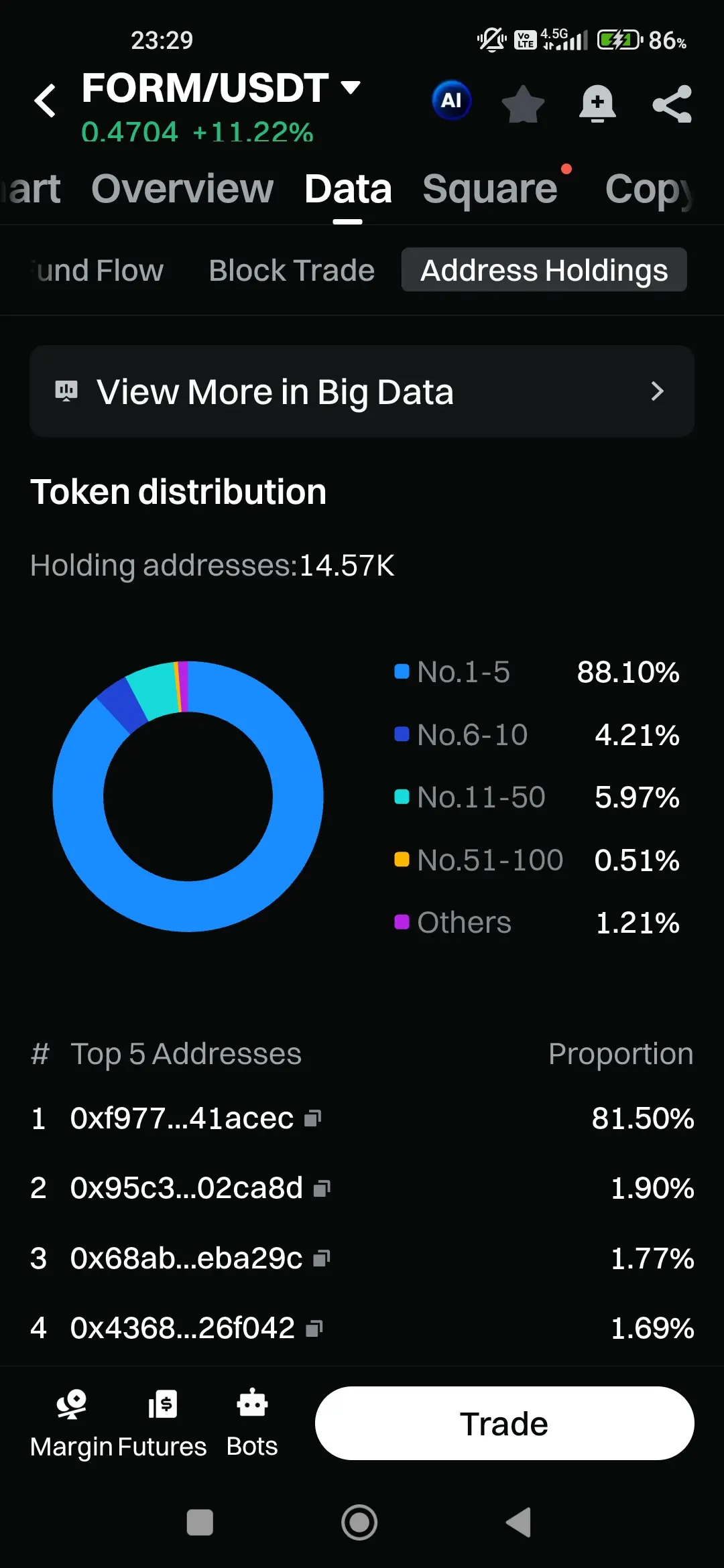Open the AI assistant icon

(x=451, y=101)
